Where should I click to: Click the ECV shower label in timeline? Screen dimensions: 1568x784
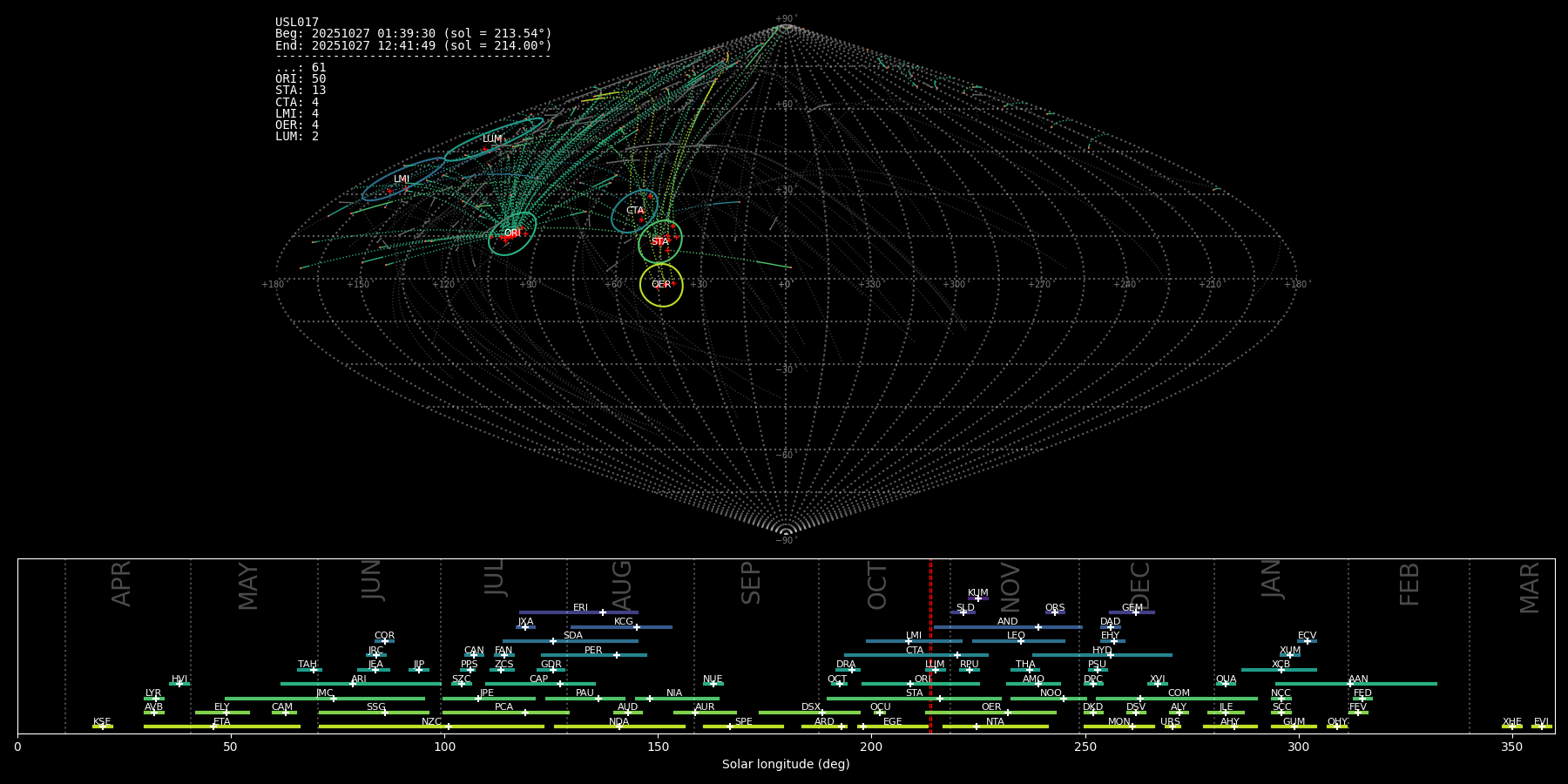pyautogui.click(x=1308, y=636)
